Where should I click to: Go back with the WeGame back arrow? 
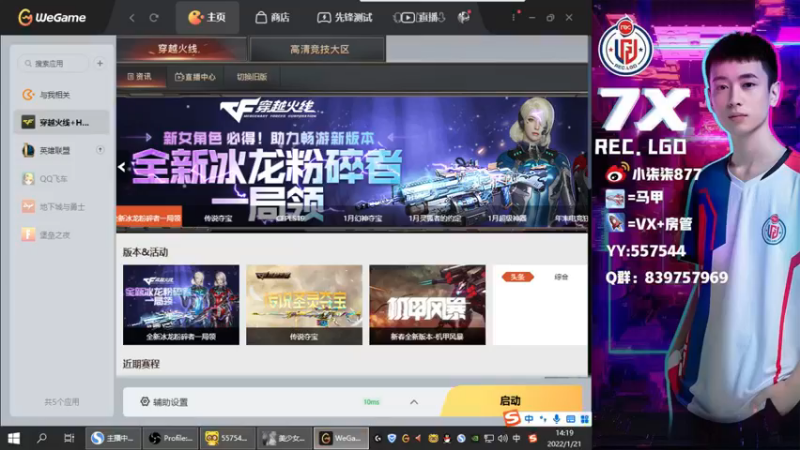(132, 18)
